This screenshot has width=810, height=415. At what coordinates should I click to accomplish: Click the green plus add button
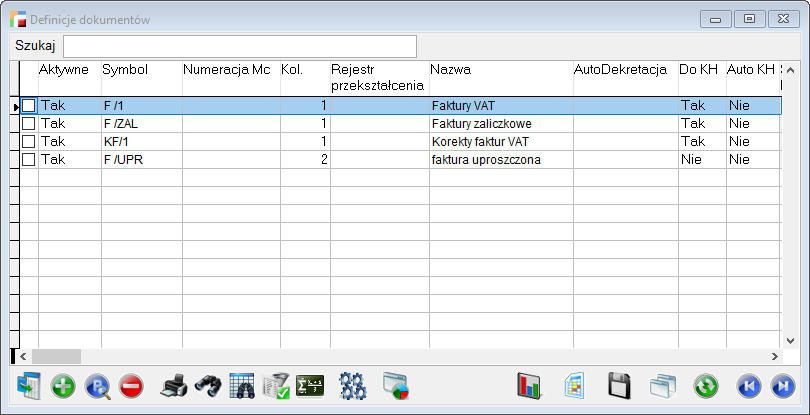pyautogui.click(x=63, y=386)
